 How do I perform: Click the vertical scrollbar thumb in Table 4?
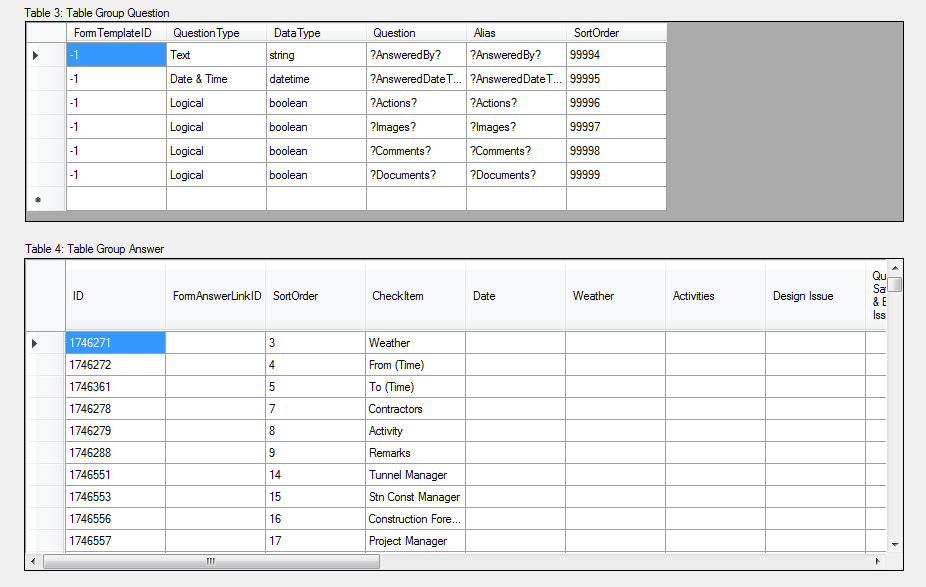(895, 284)
